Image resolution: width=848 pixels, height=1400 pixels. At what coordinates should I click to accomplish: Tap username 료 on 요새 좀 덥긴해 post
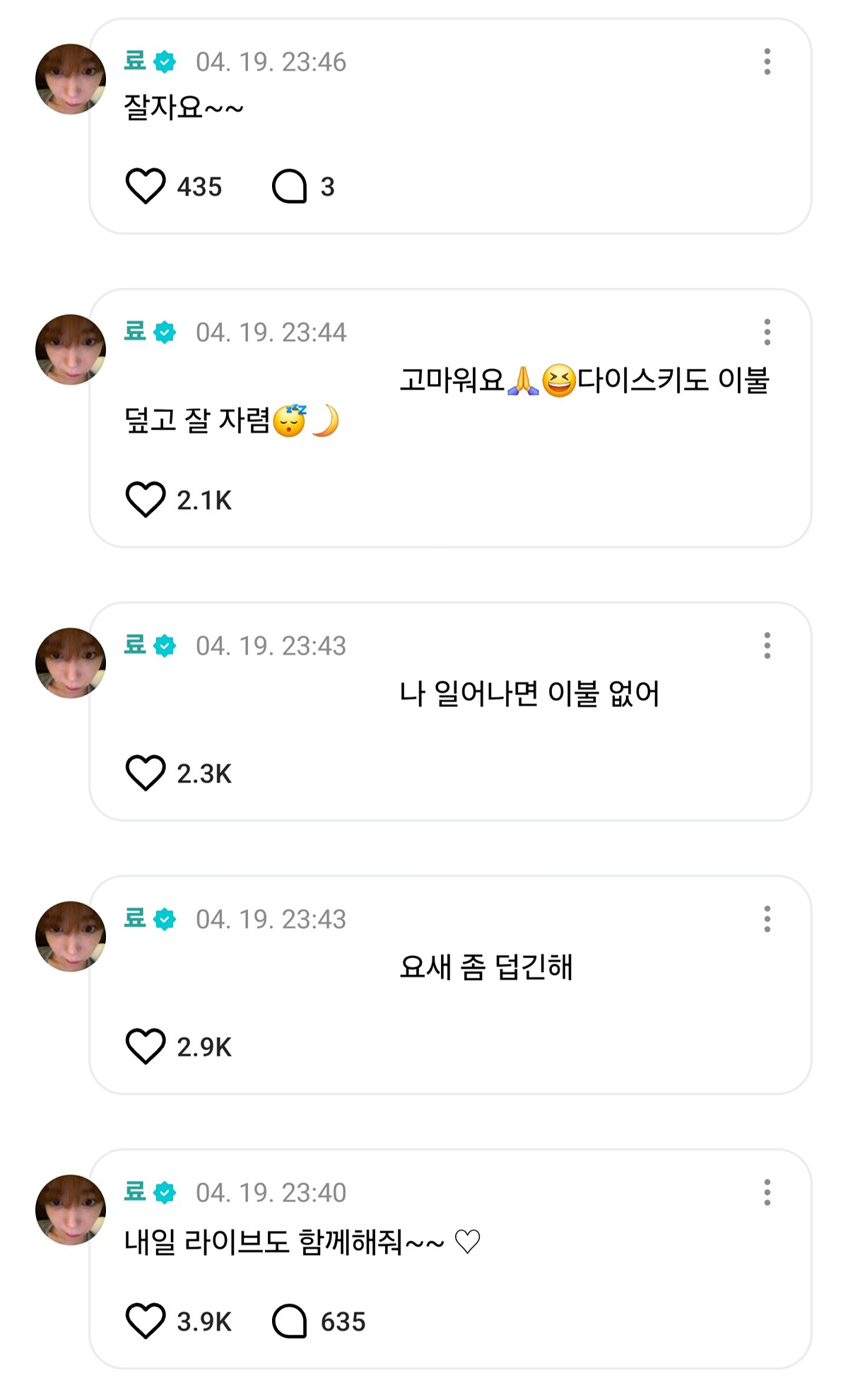pyautogui.click(x=135, y=918)
